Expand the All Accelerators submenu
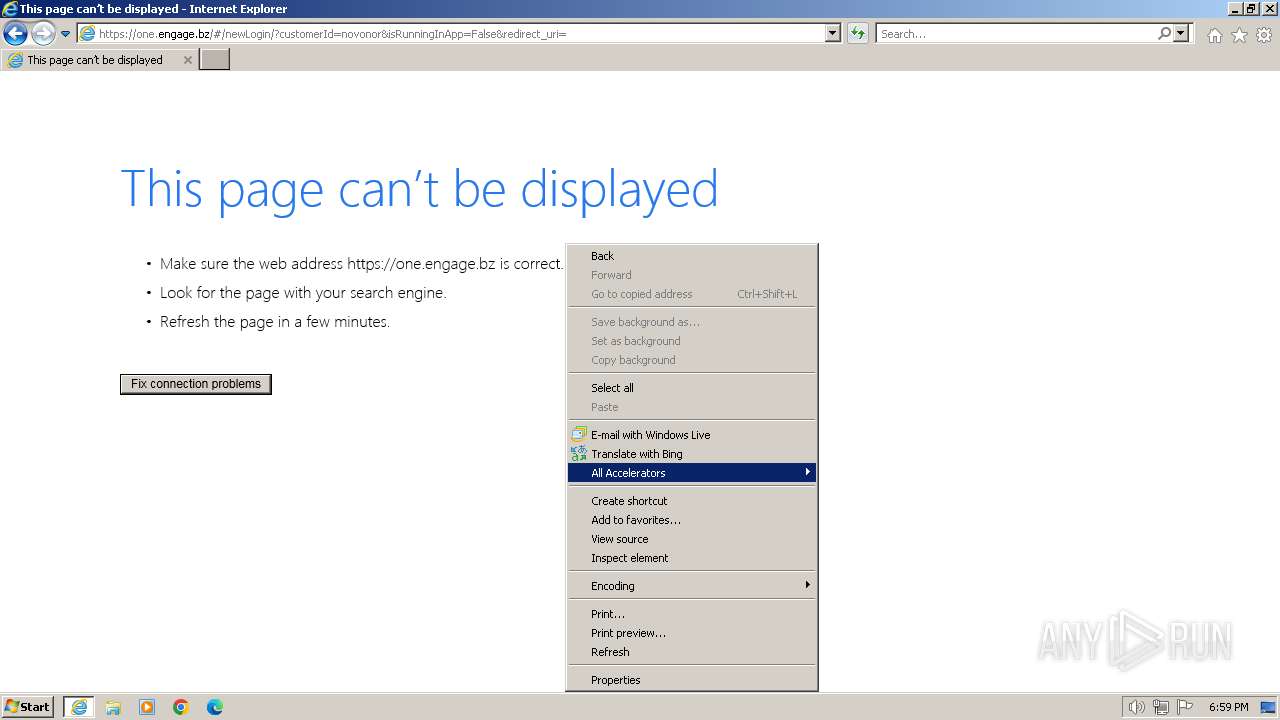The width and height of the screenshot is (1280, 720). point(692,473)
